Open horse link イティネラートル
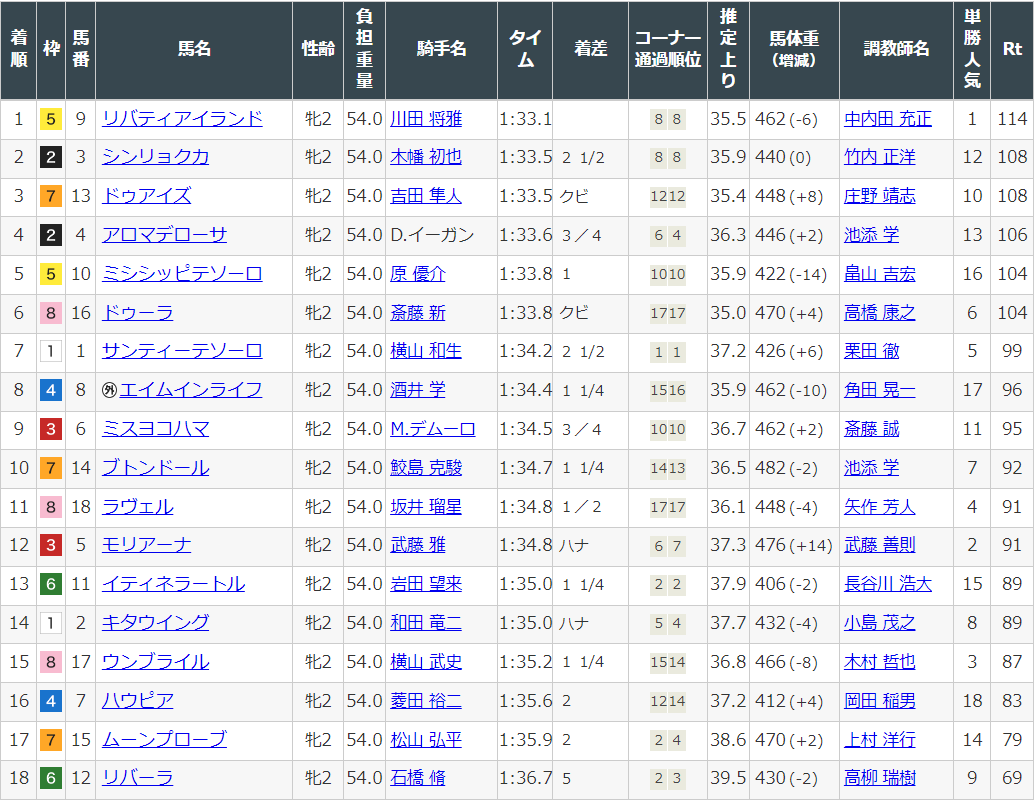The height and width of the screenshot is (802, 1035). click(x=173, y=584)
